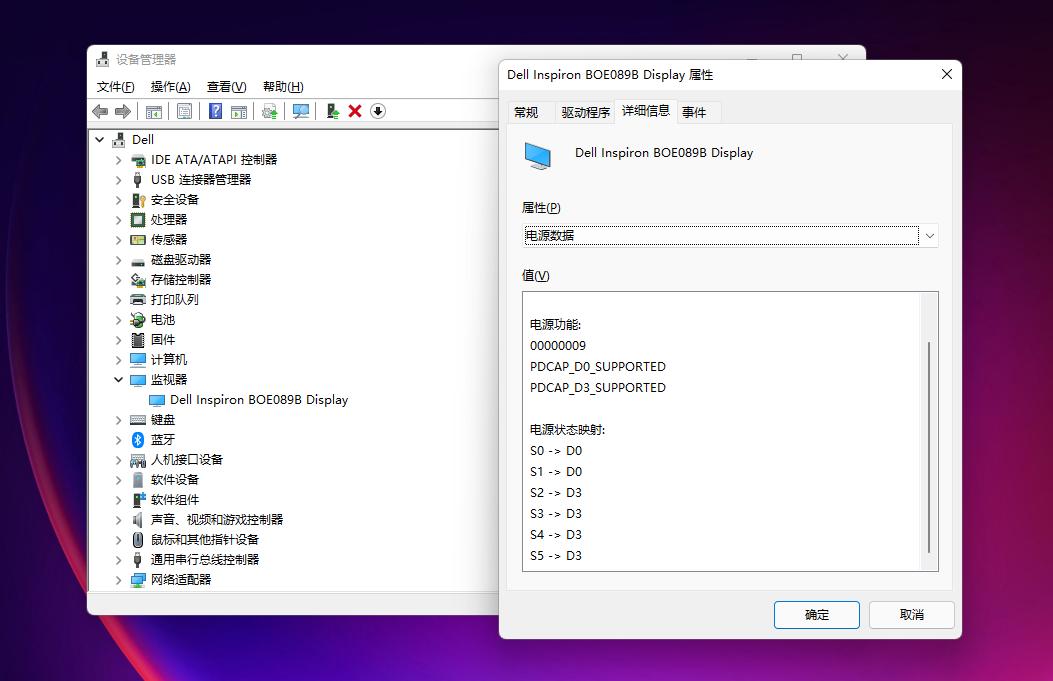The height and width of the screenshot is (681, 1053).
Task: Click the Bluetooth category icon
Action: point(138,440)
